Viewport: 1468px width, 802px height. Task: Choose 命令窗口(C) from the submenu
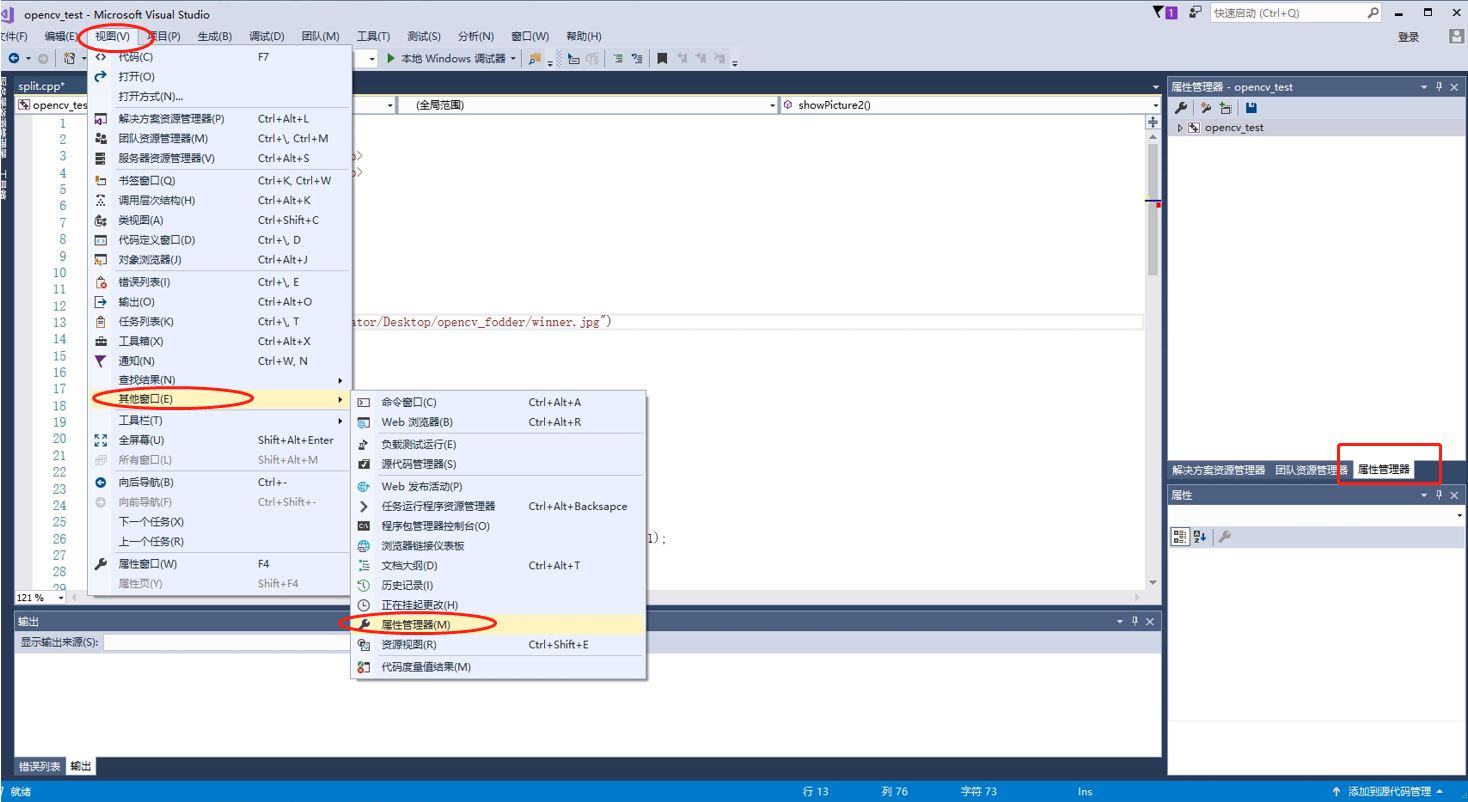pos(497,402)
